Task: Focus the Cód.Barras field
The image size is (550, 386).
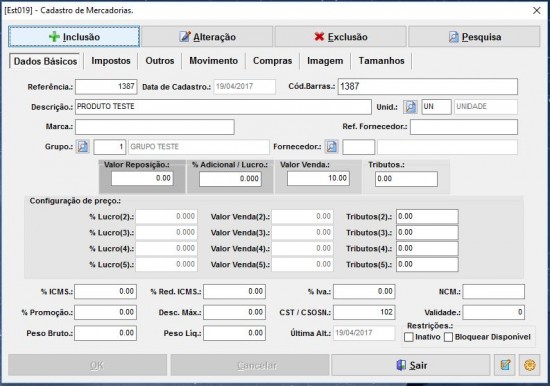Action: 428,87
